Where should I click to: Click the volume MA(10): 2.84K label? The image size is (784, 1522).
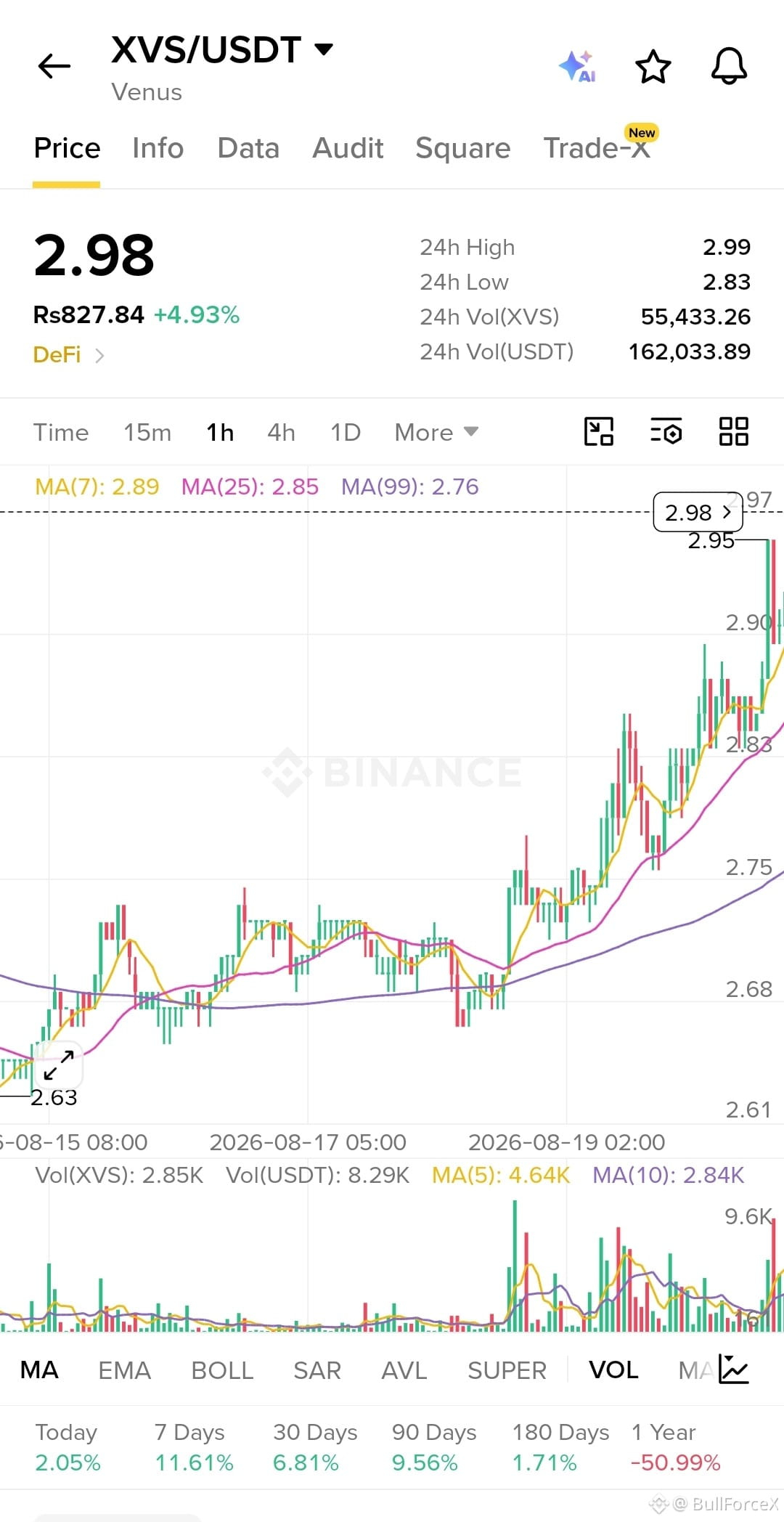pyautogui.click(x=669, y=1175)
